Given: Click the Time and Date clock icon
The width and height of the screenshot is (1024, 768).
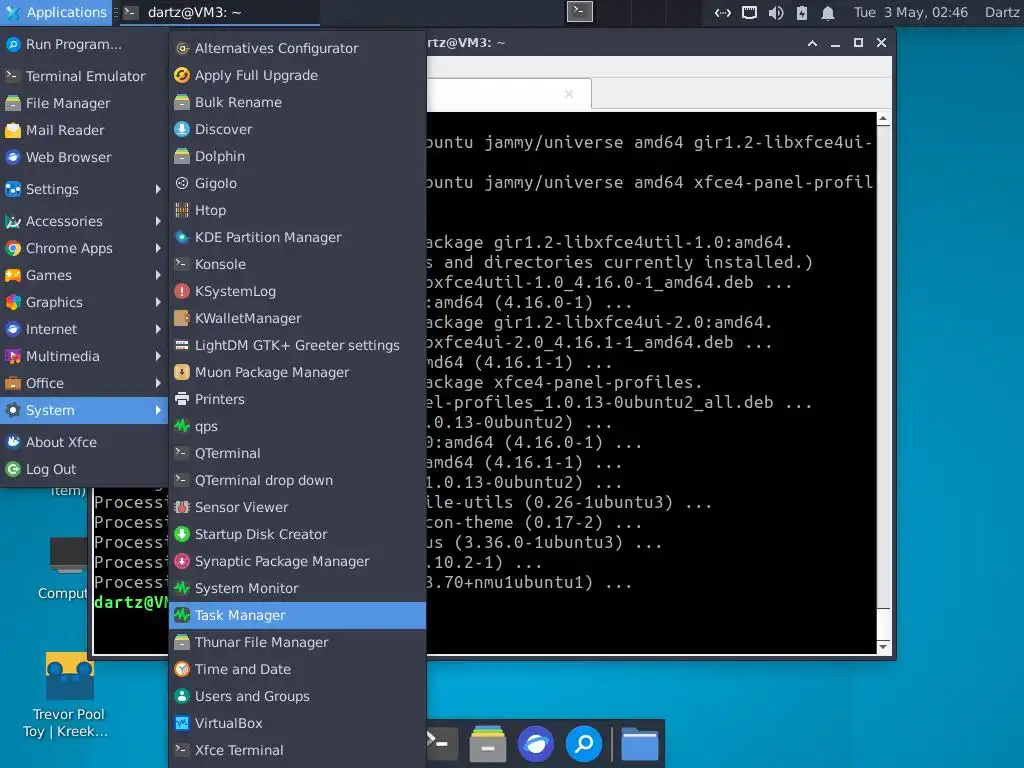Looking at the screenshot, I should (182, 669).
